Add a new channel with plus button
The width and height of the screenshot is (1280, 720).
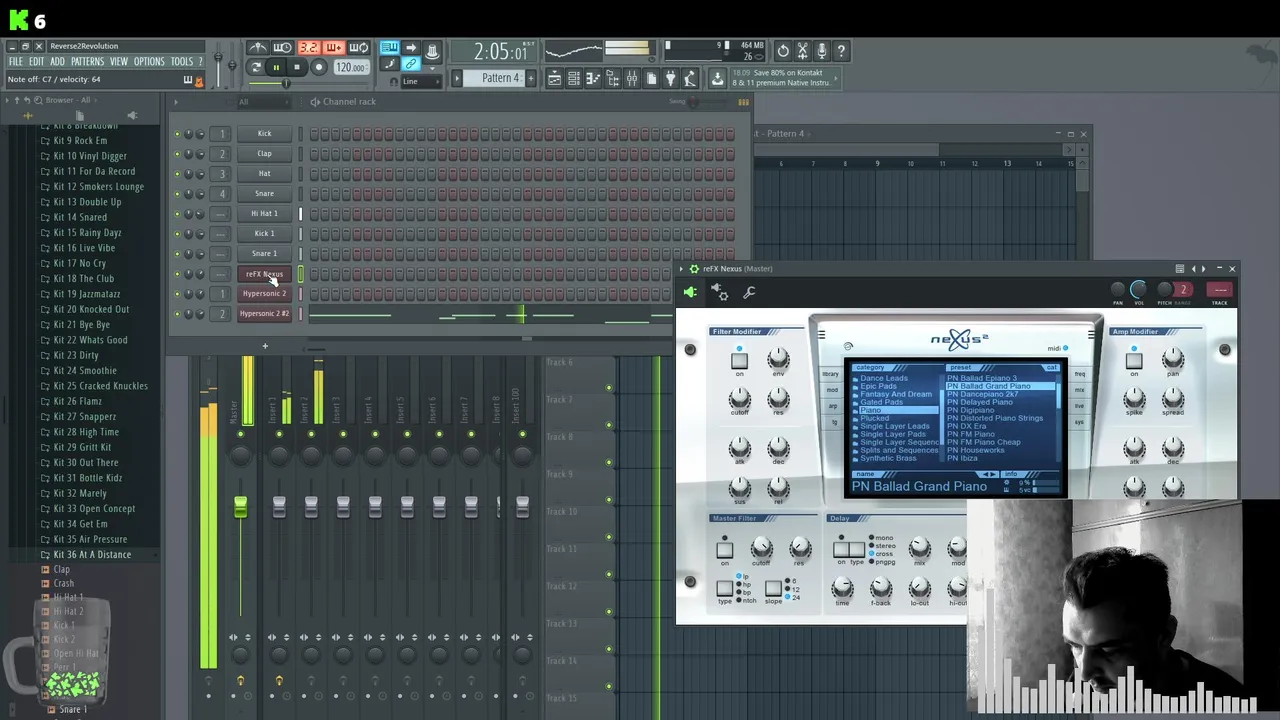click(x=265, y=347)
